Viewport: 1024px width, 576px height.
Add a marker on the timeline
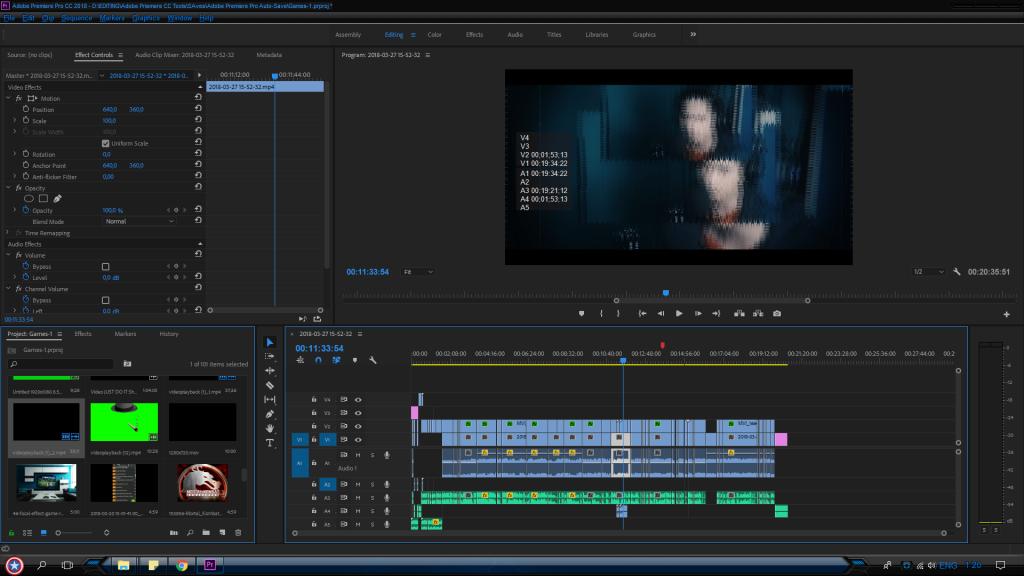[x=355, y=360]
